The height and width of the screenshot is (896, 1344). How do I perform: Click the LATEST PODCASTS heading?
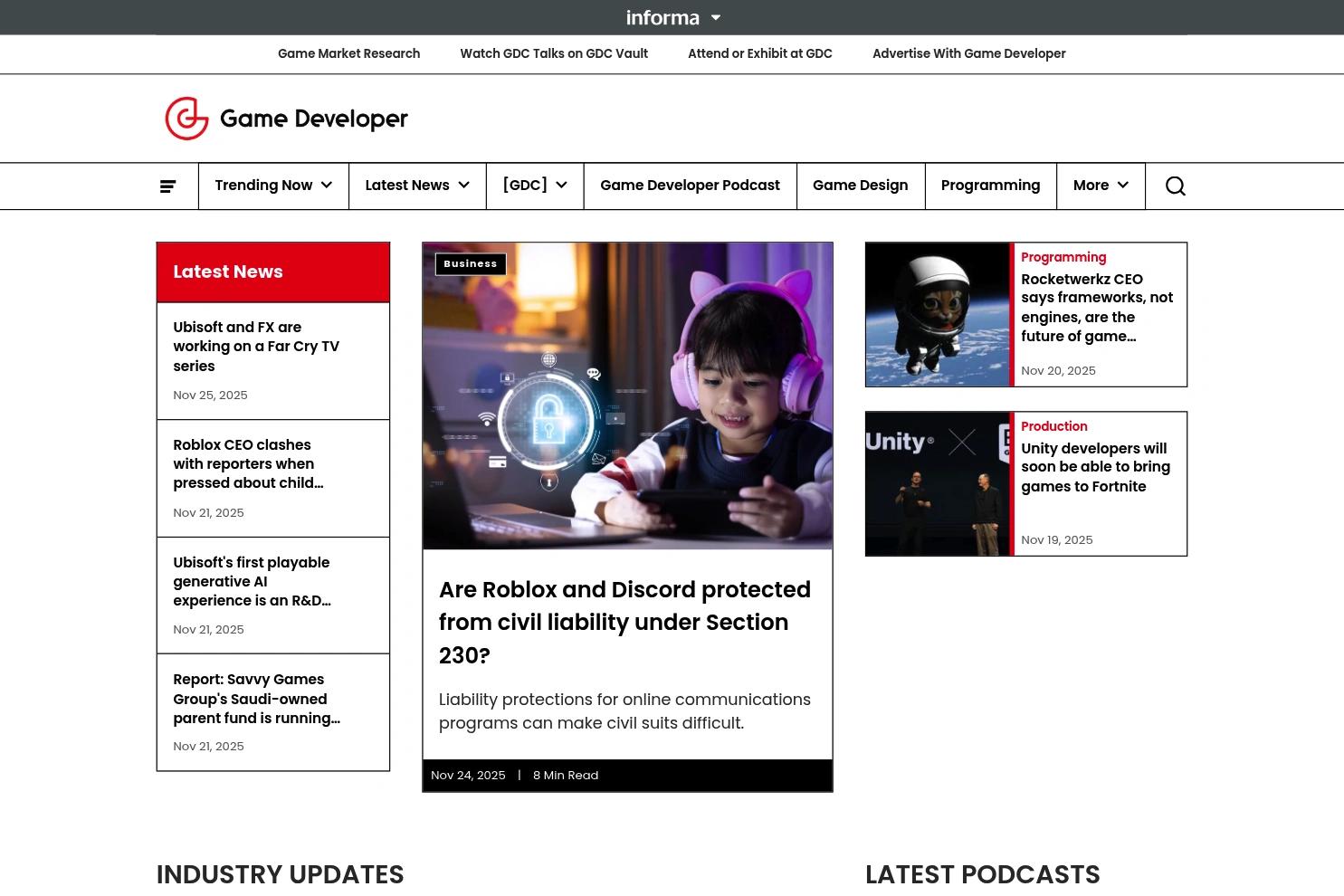click(x=983, y=875)
